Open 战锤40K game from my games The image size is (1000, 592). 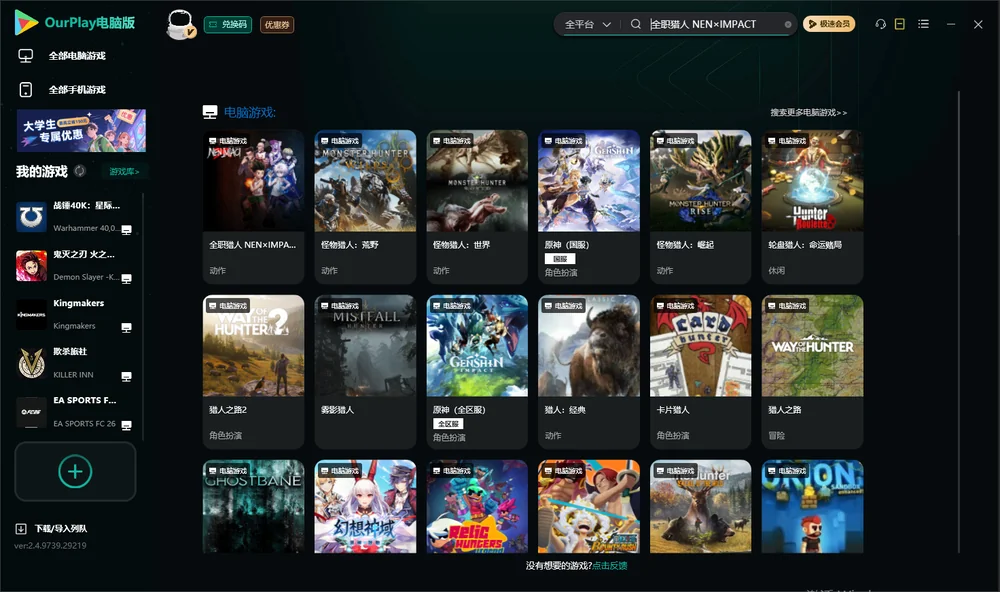coord(74,217)
